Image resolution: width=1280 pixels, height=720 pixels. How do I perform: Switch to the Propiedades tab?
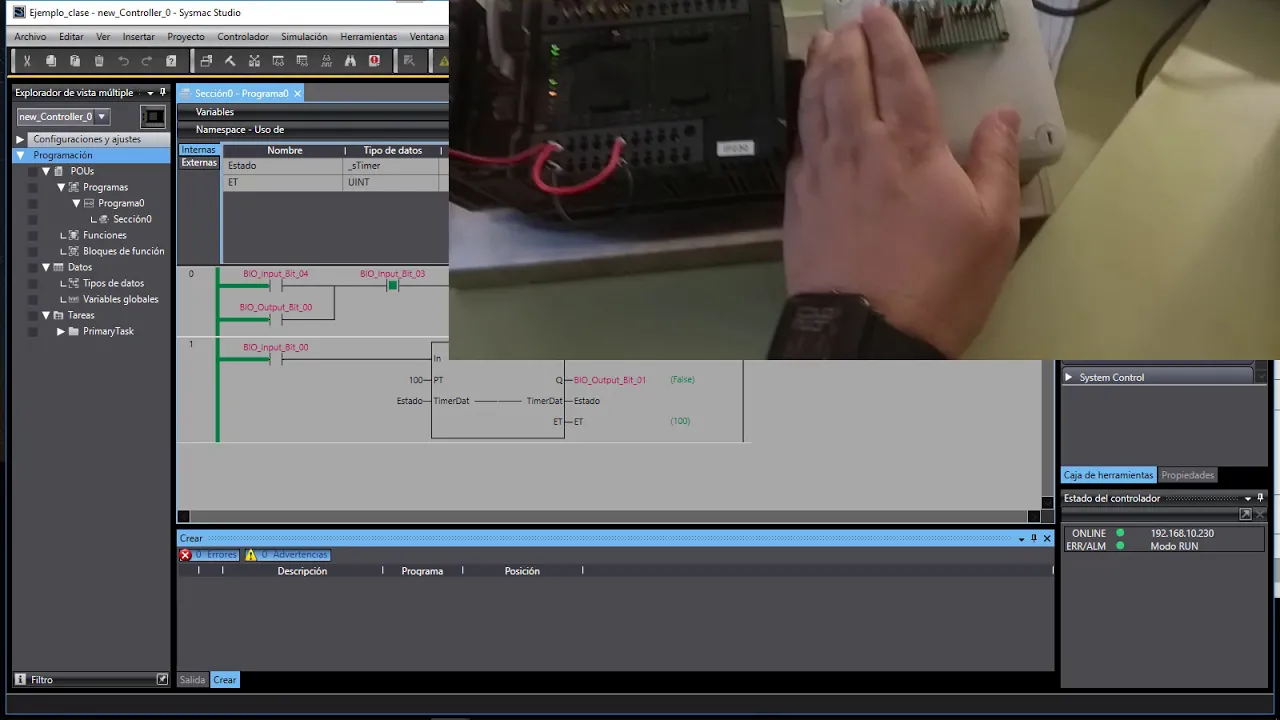[x=1188, y=475]
